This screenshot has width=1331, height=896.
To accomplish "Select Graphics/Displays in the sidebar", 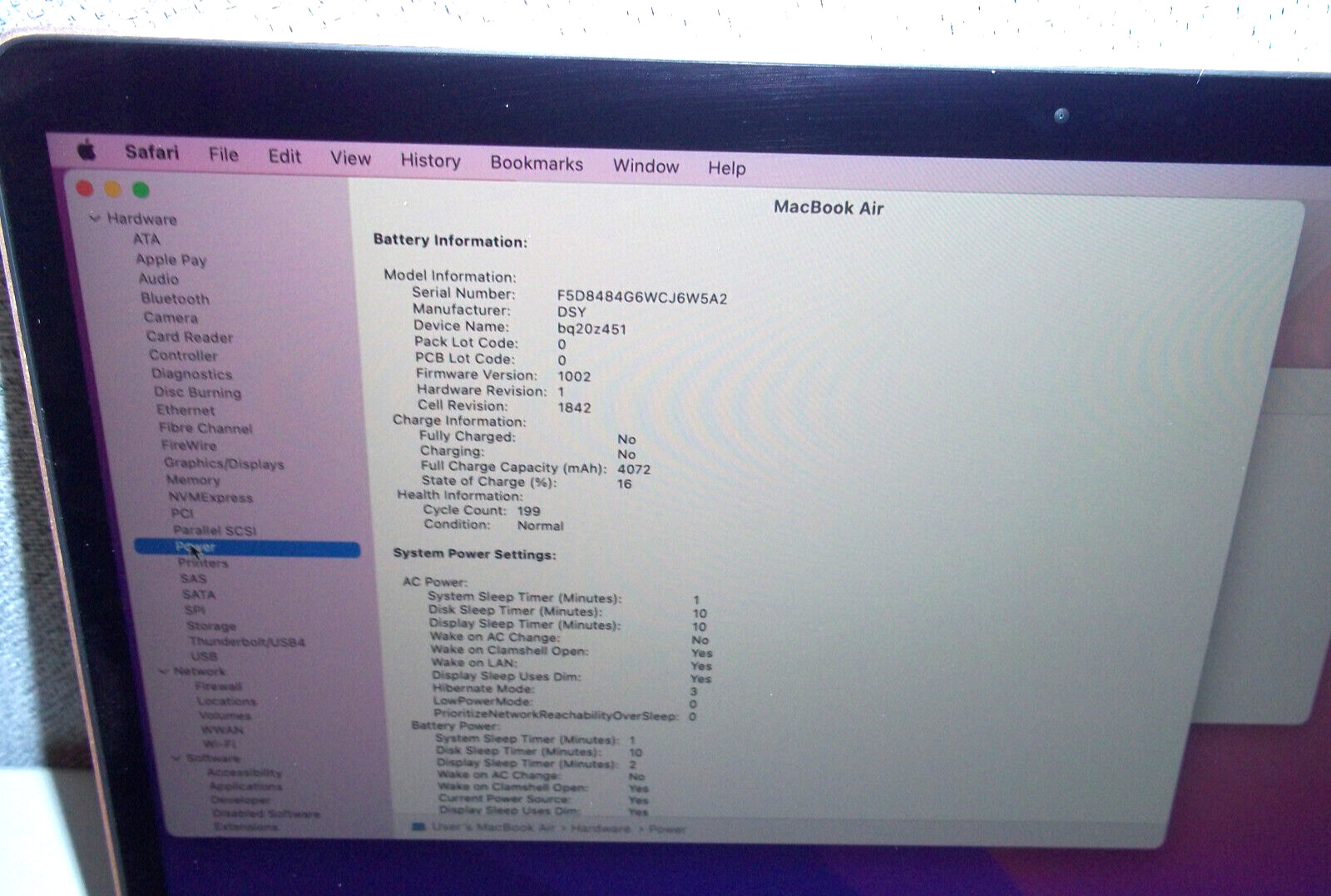I will [x=224, y=463].
